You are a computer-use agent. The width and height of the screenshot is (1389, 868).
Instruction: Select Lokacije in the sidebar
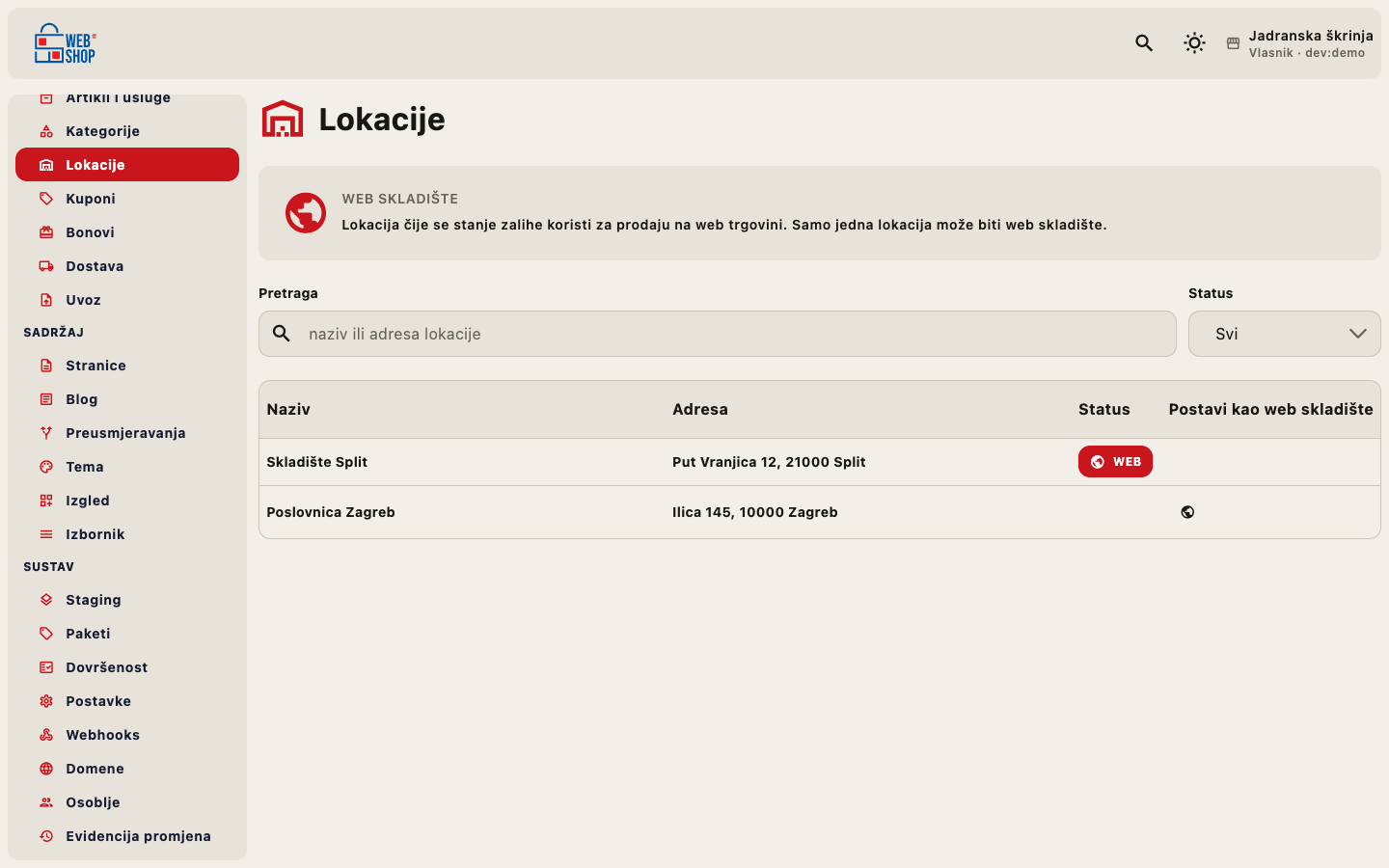(127, 165)
